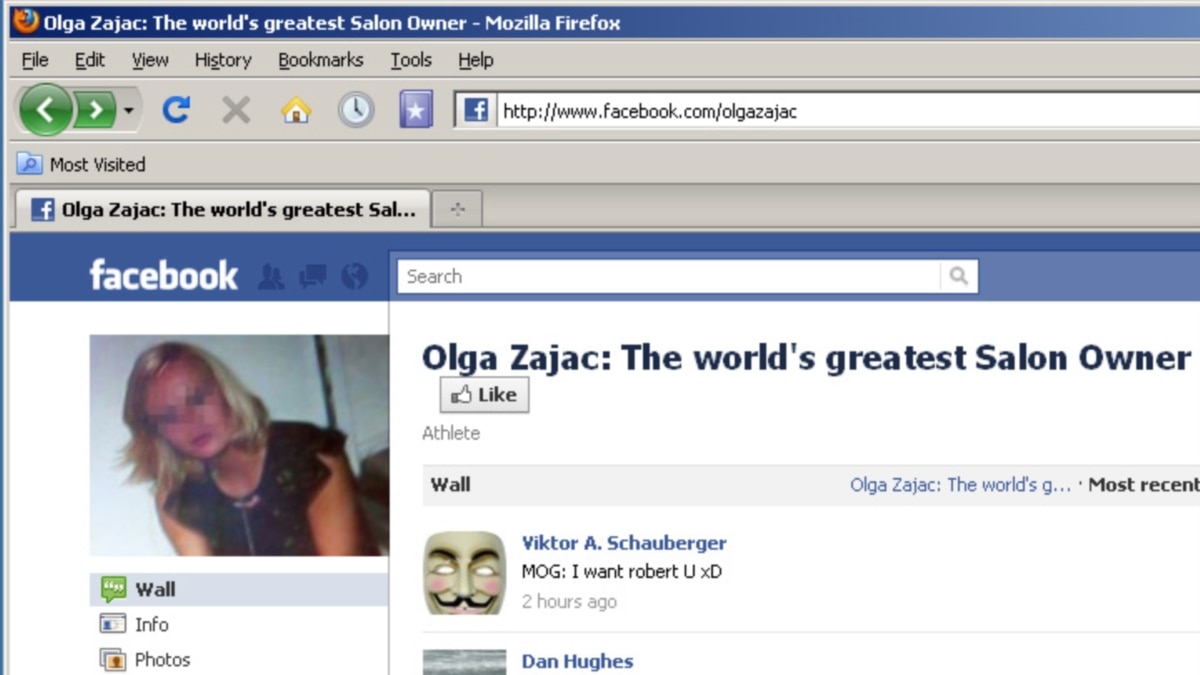Open the page profile picture
1200x675 pixels.
point(239,445)
